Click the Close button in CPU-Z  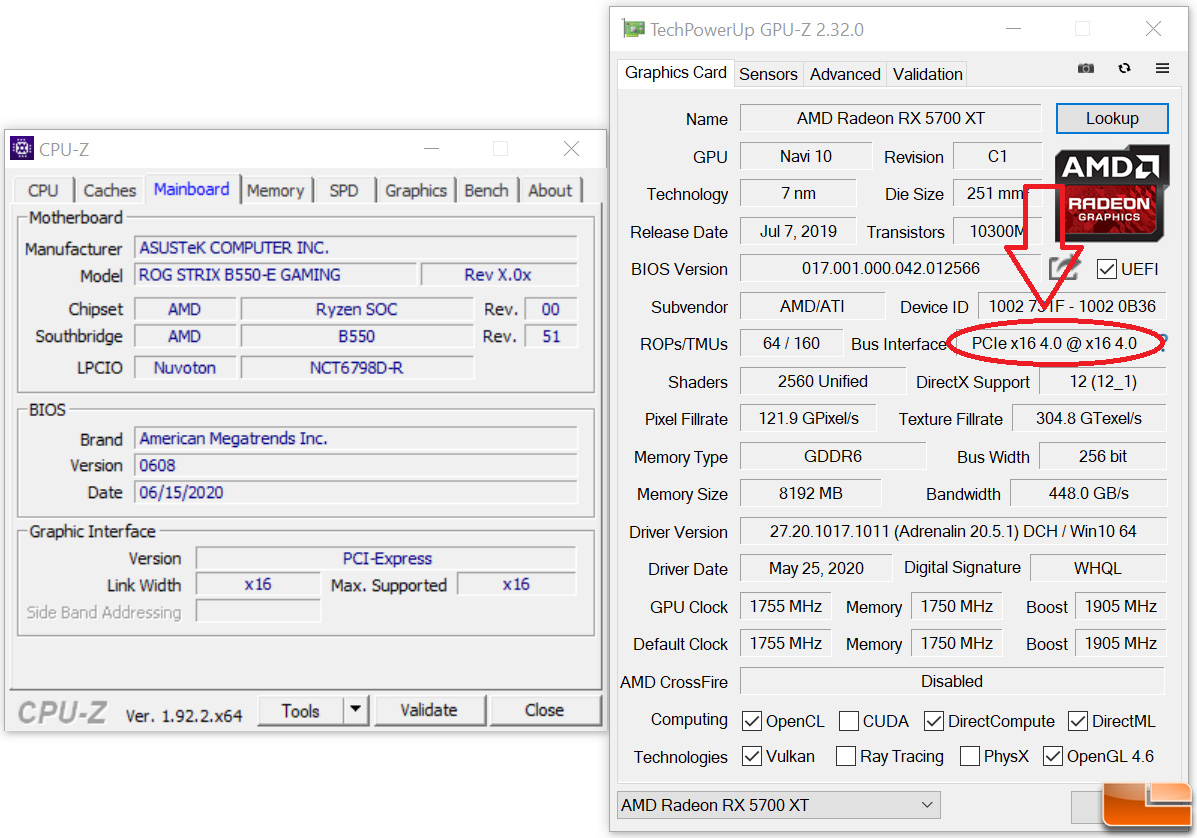[x=544, y=710]
